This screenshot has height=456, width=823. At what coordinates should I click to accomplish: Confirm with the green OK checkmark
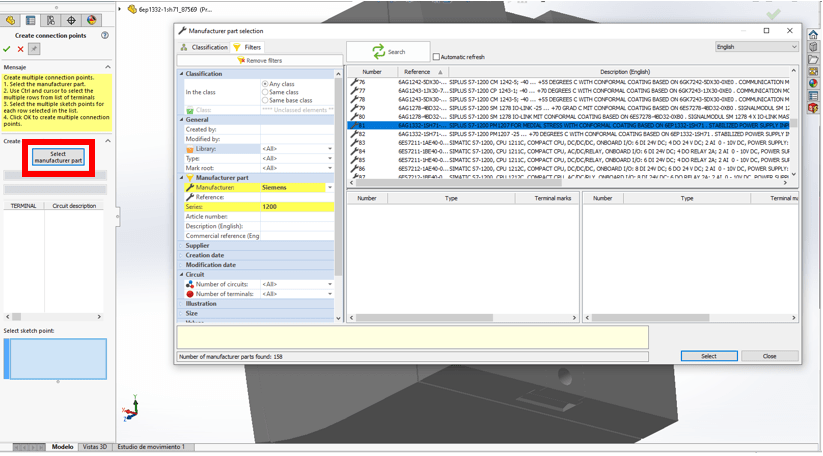click(x=7, y=49)
